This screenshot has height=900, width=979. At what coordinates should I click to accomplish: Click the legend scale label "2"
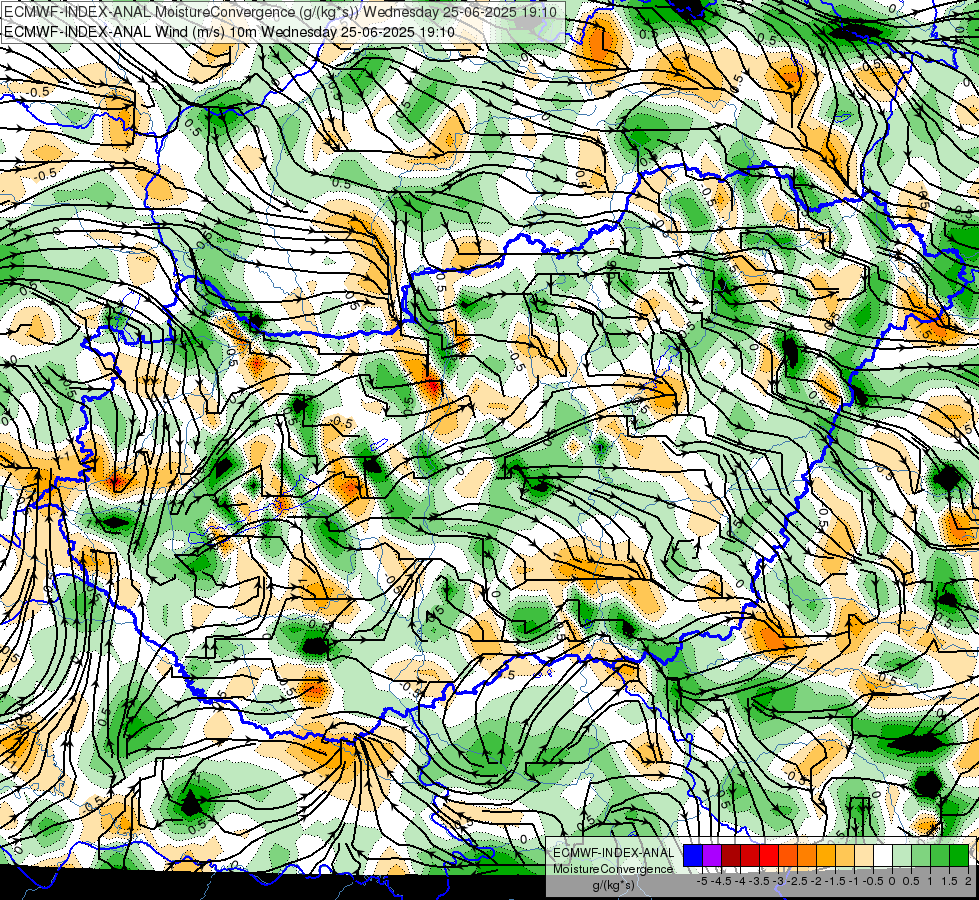point(968,881)
